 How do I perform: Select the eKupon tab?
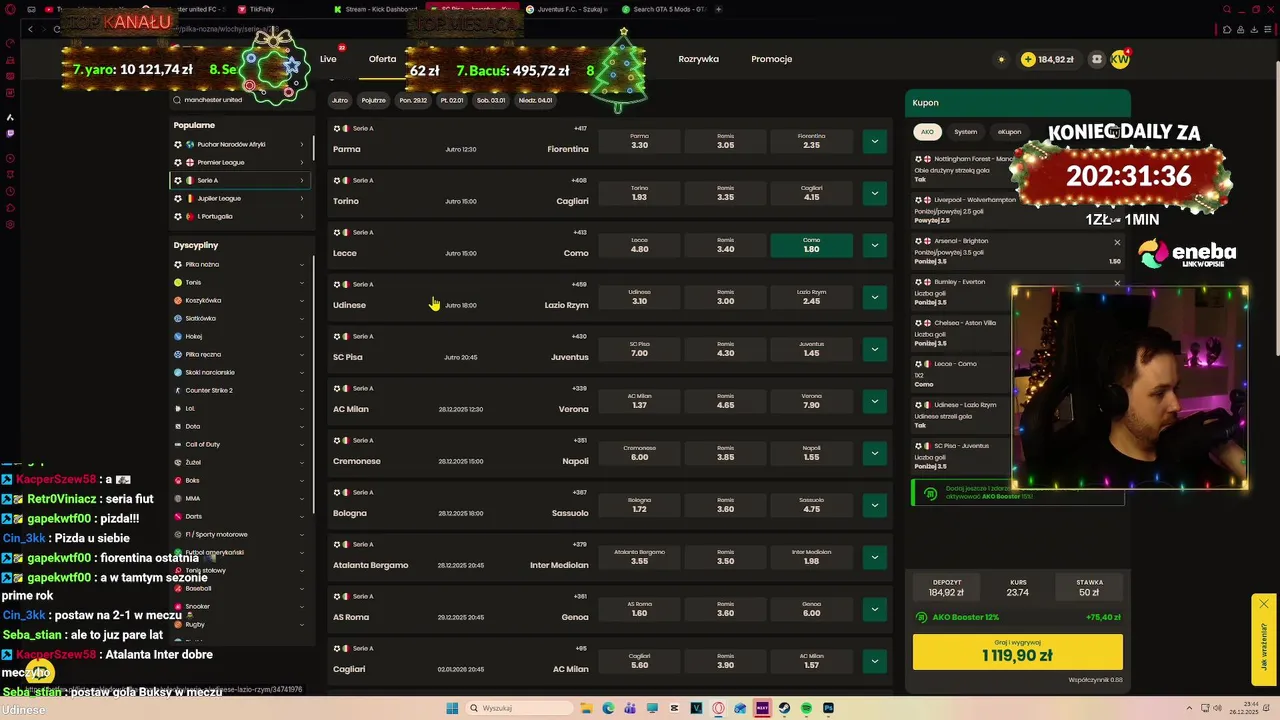[1009, 132]
